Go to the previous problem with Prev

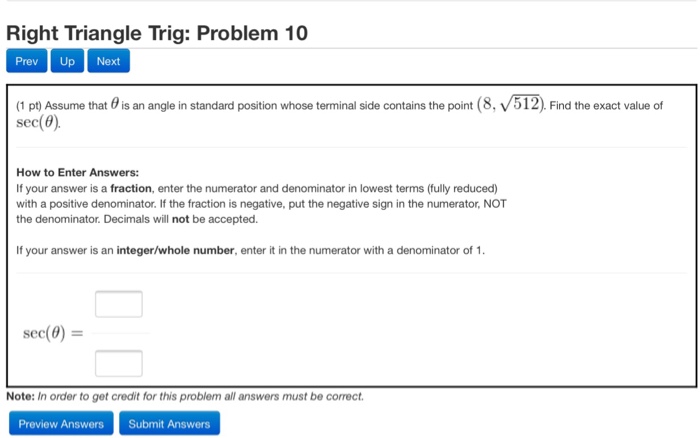coord(26,61)
